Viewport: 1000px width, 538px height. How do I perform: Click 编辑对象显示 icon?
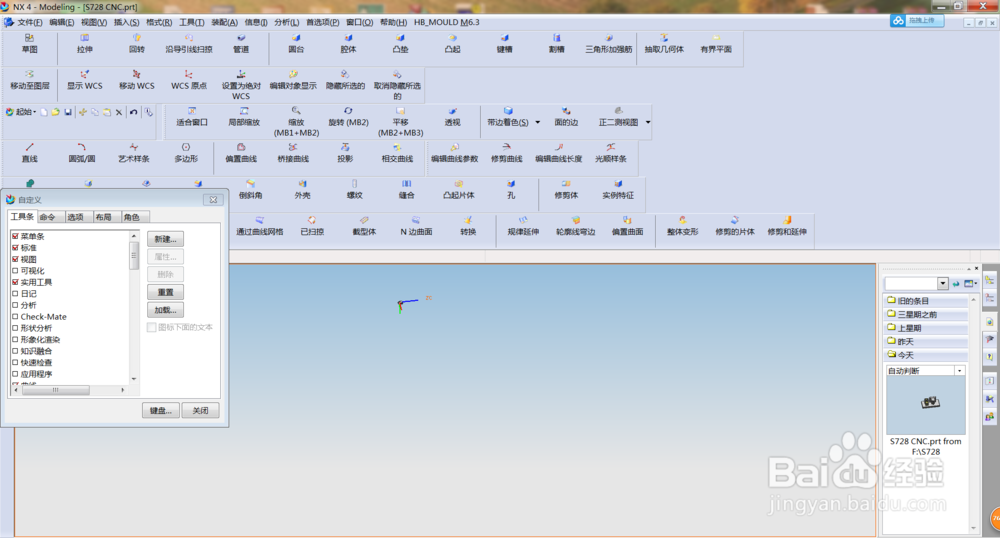click(293, 75)
